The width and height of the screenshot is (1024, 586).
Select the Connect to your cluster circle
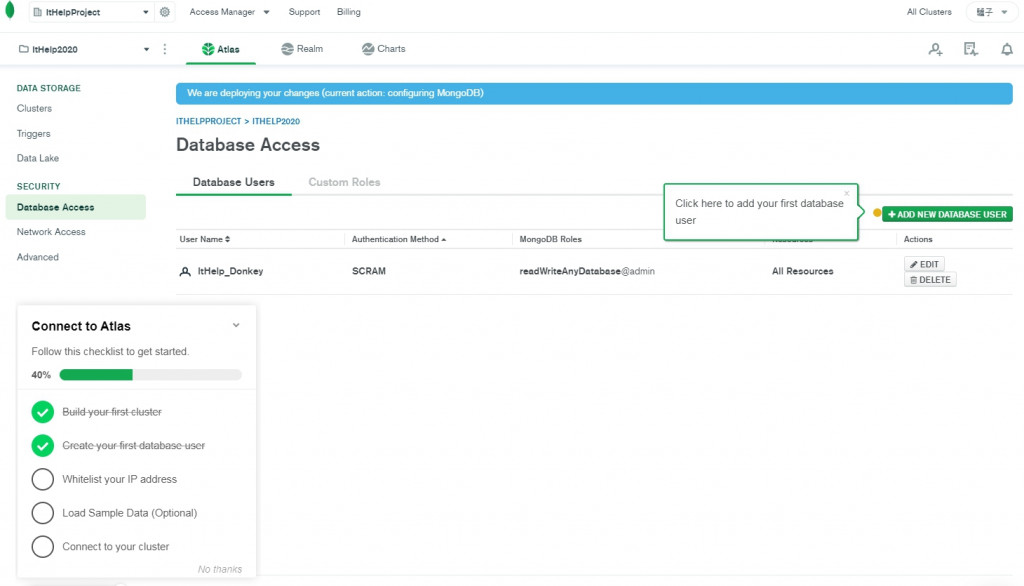(42, 547)
